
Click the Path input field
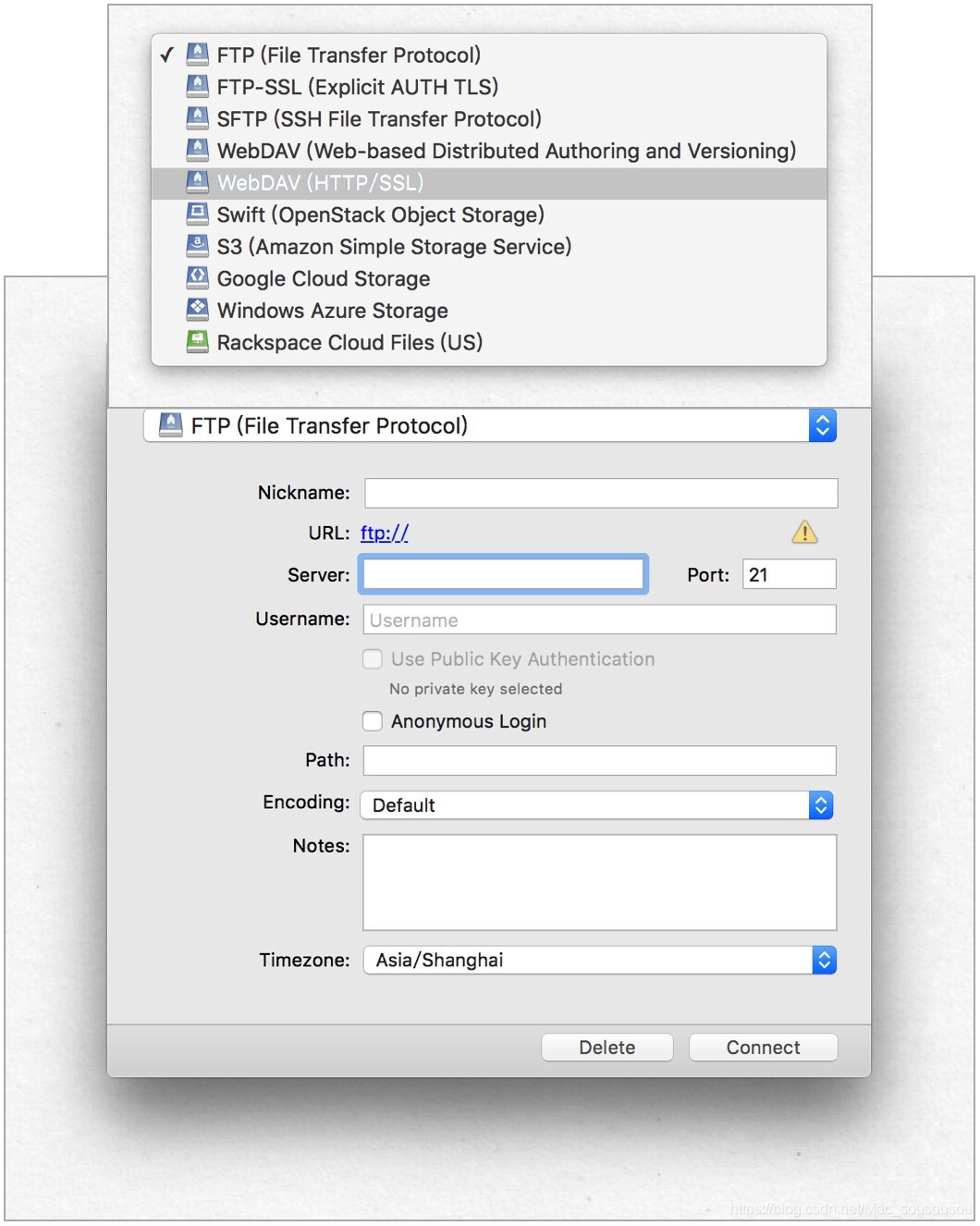600,760
